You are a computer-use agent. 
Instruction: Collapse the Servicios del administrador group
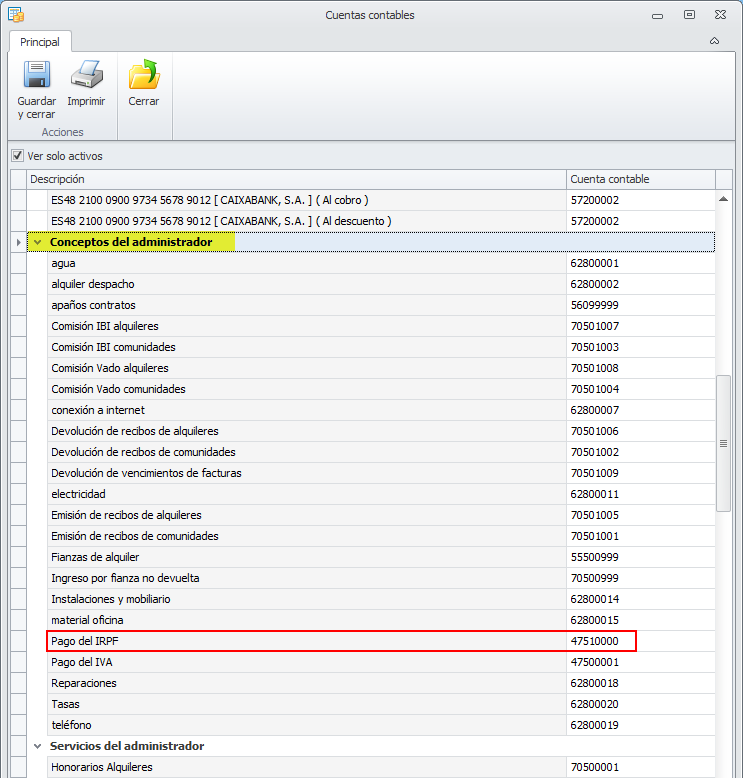[38, 746]
